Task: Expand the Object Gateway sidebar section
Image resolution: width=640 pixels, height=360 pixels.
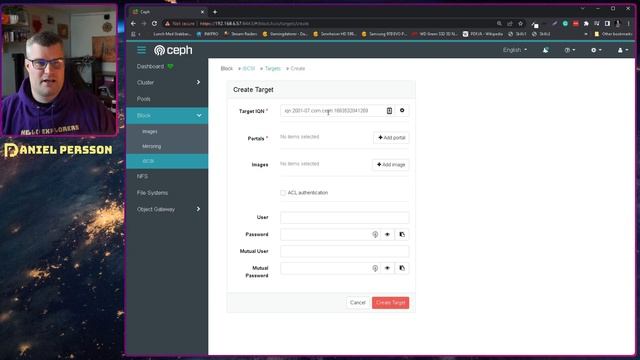Action: pos(167,209)
